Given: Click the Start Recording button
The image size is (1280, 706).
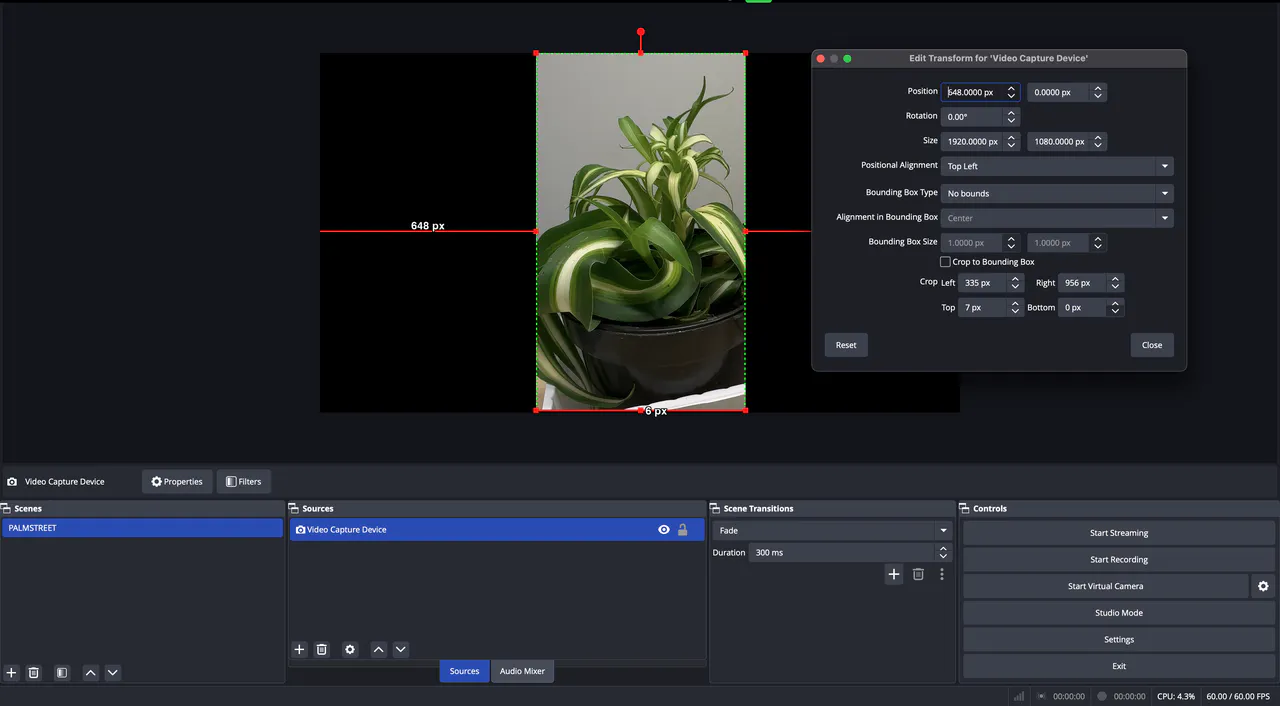Looking at the screenshot, I should 1118,560.
